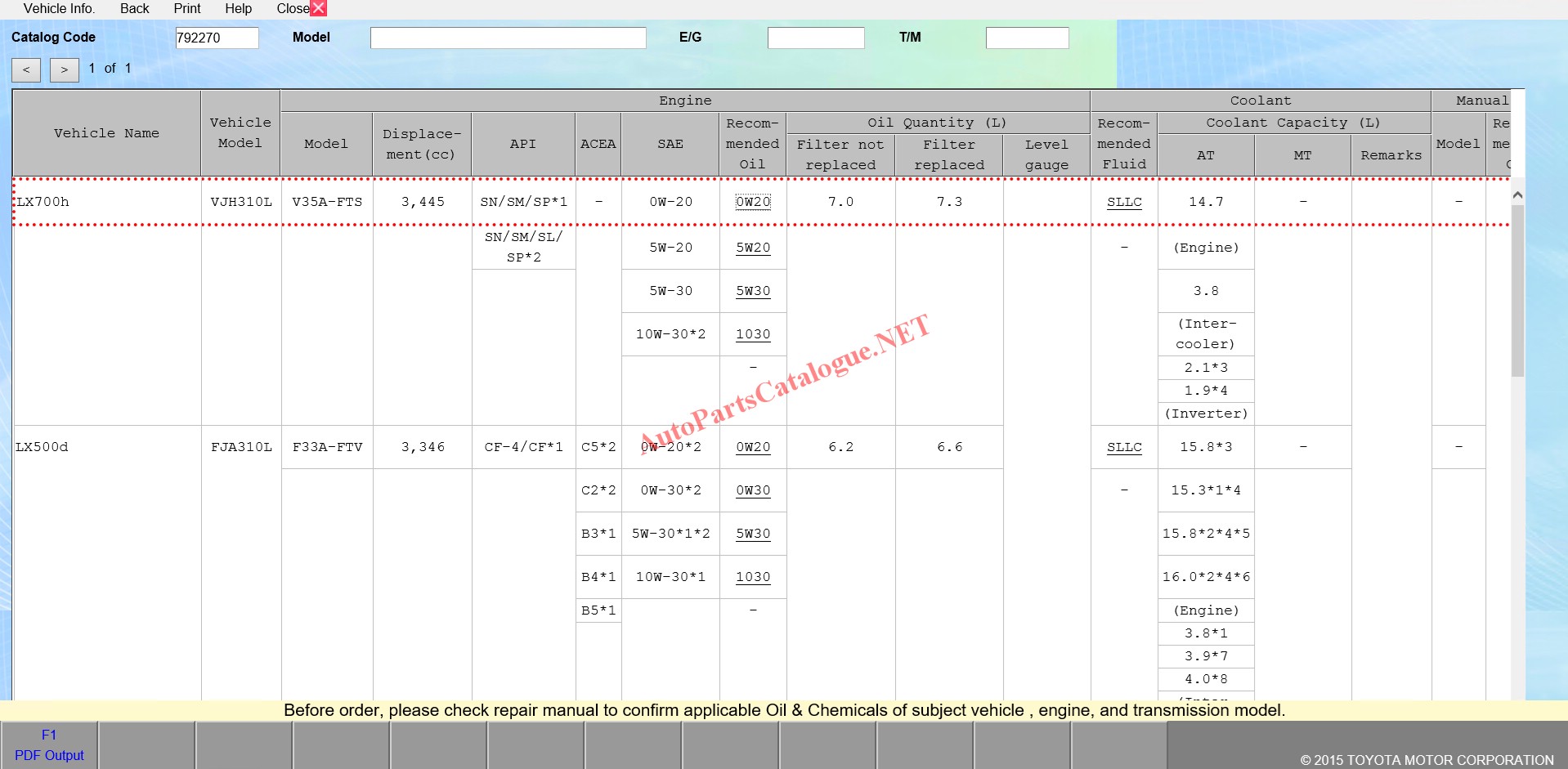This screenshot has width=1568, height=769.
Task: Click the scroll up arrow on table scrollbar
Action: click(1517, 195)
